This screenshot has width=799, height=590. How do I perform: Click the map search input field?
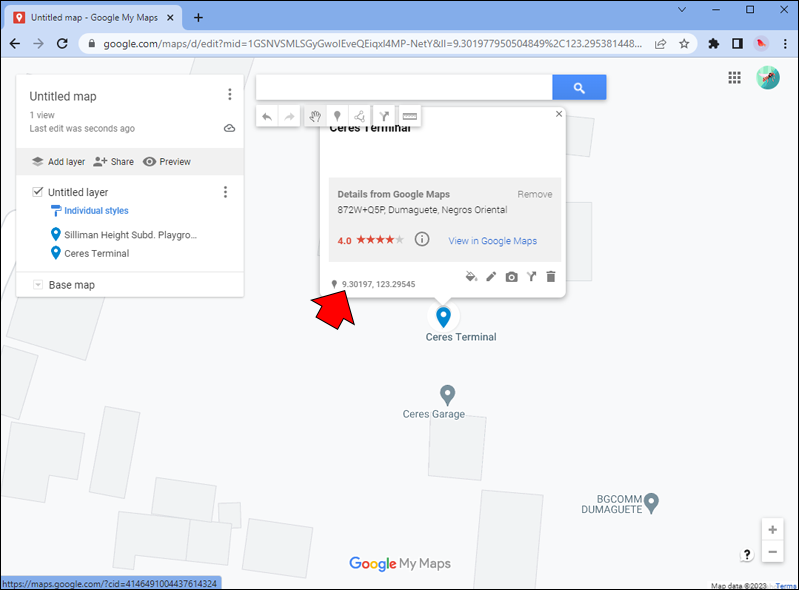tap(404, 88)
